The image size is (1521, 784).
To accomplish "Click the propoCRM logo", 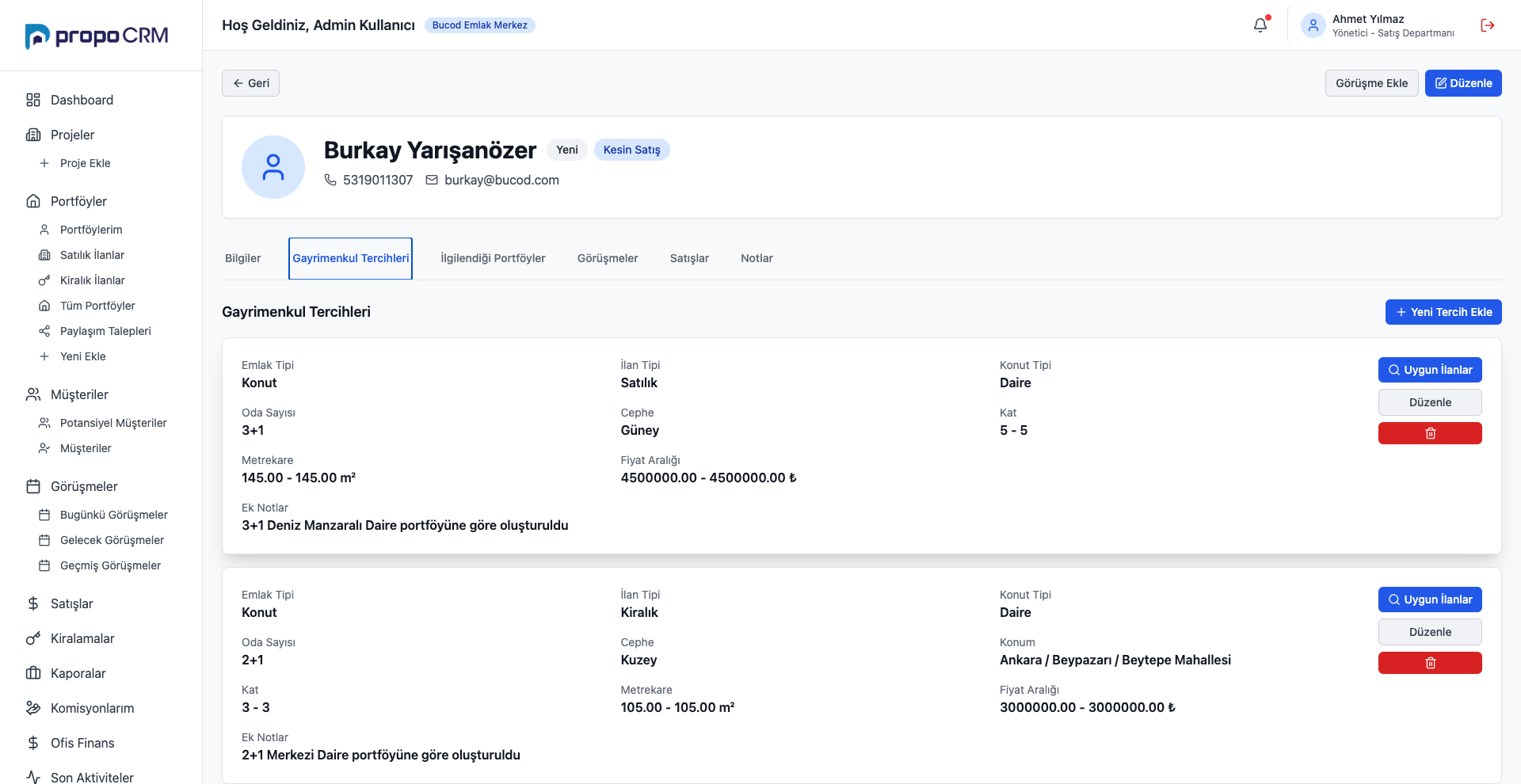I will click(x=97, y=36).
